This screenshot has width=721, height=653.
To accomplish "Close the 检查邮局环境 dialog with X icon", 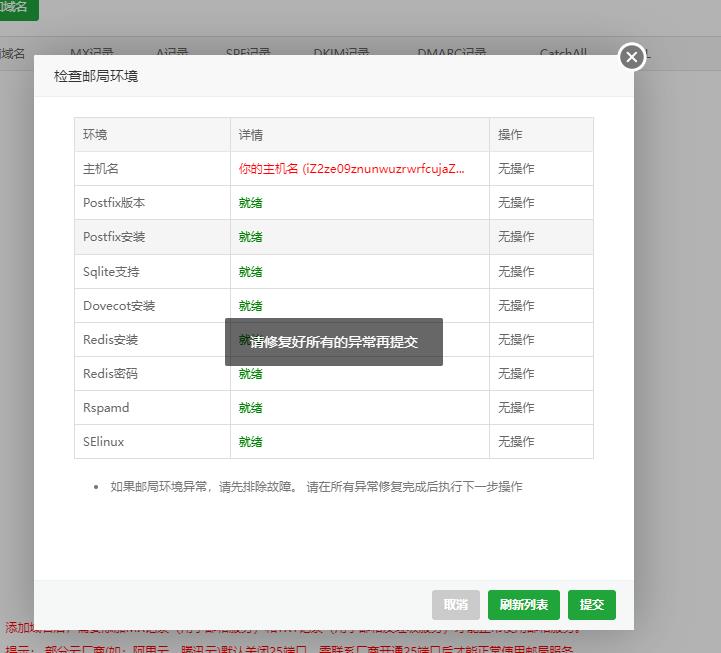I will pyautogui.click(x=631, y=57).
